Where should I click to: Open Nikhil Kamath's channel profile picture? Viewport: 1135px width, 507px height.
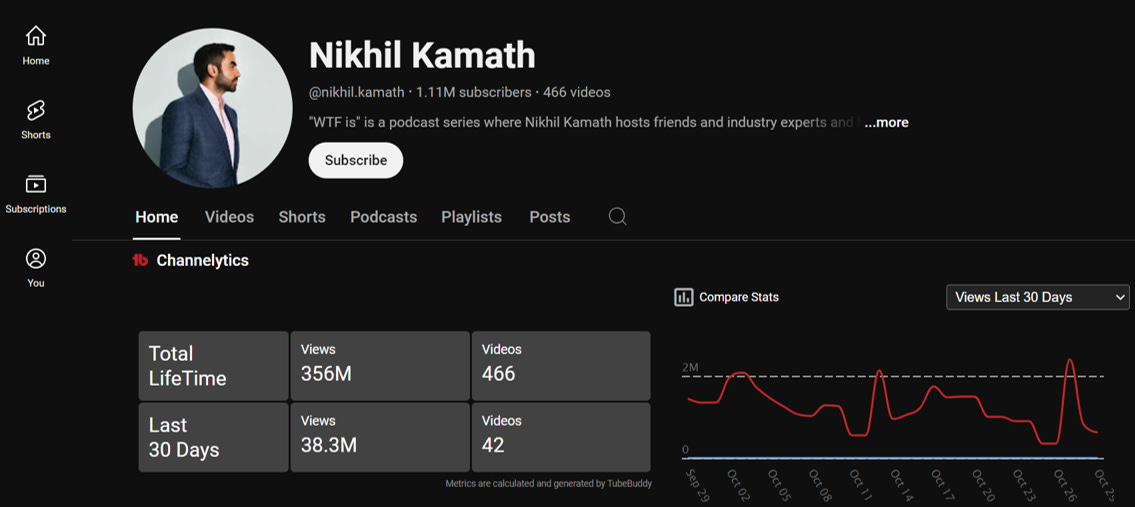click(x=212, y=109)
